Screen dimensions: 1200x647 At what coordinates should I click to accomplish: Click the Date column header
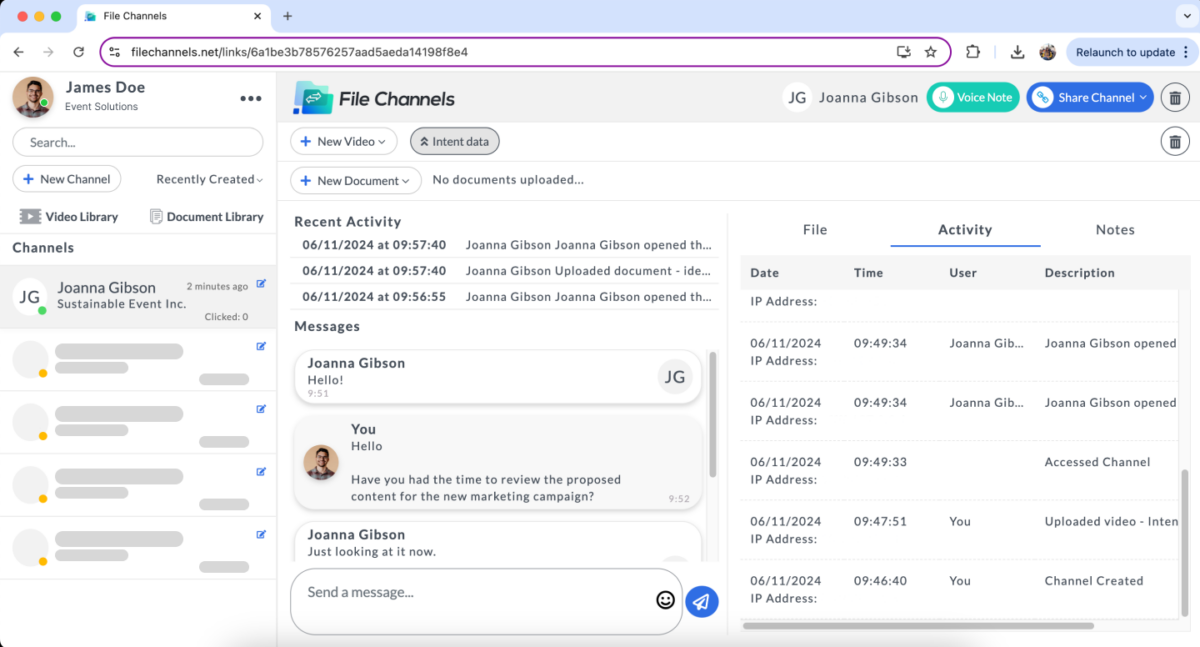(764, 272)
